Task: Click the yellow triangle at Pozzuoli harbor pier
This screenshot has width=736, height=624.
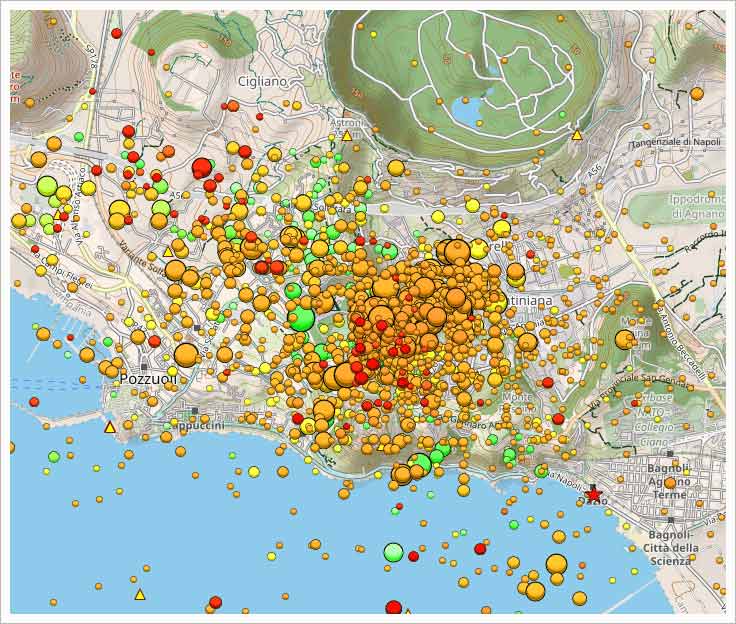Action: (x=110, y=427)
